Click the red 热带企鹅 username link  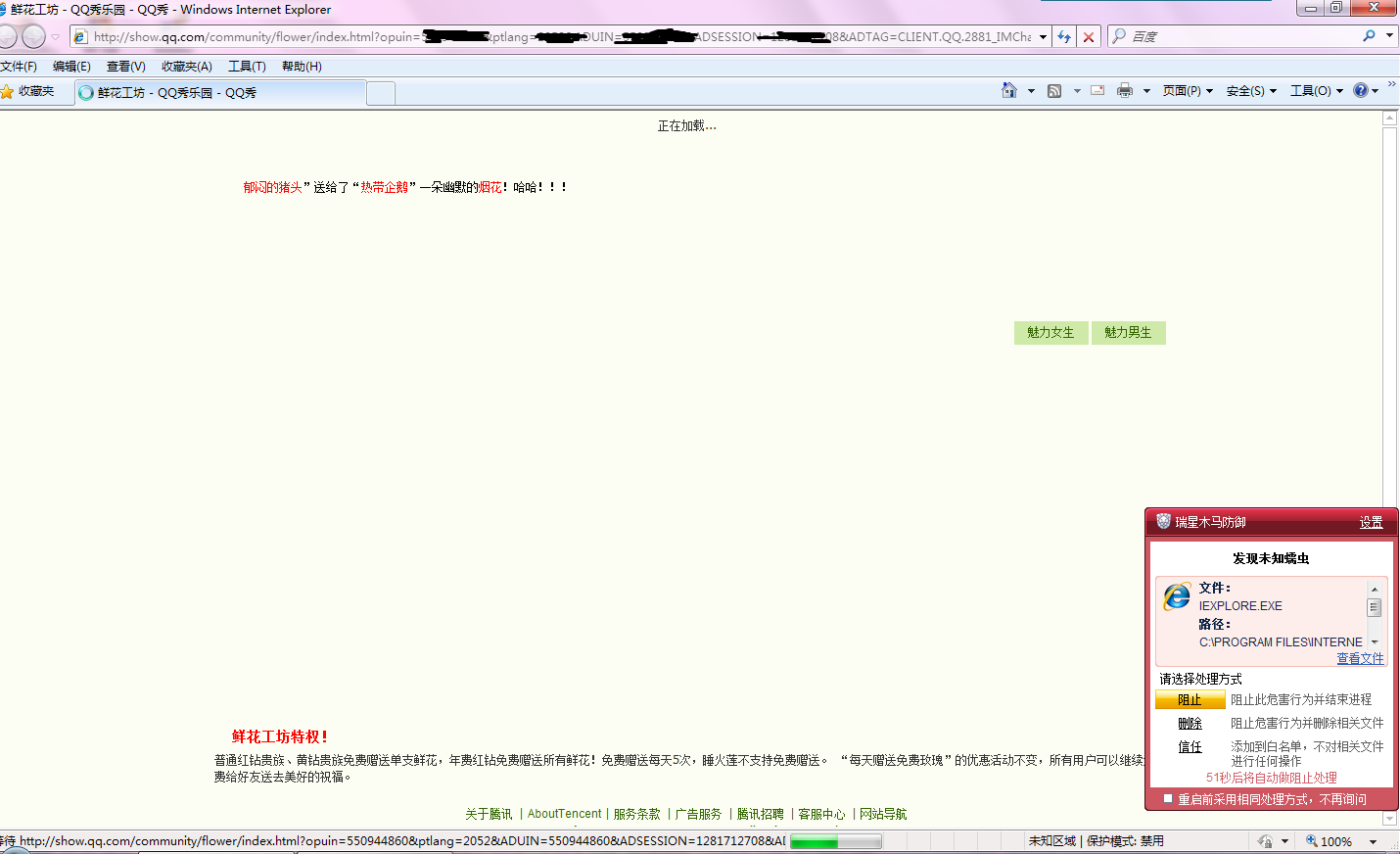384,187
